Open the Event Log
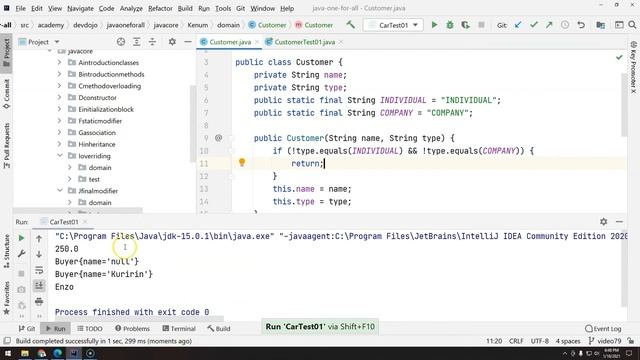 coord(603,329)
